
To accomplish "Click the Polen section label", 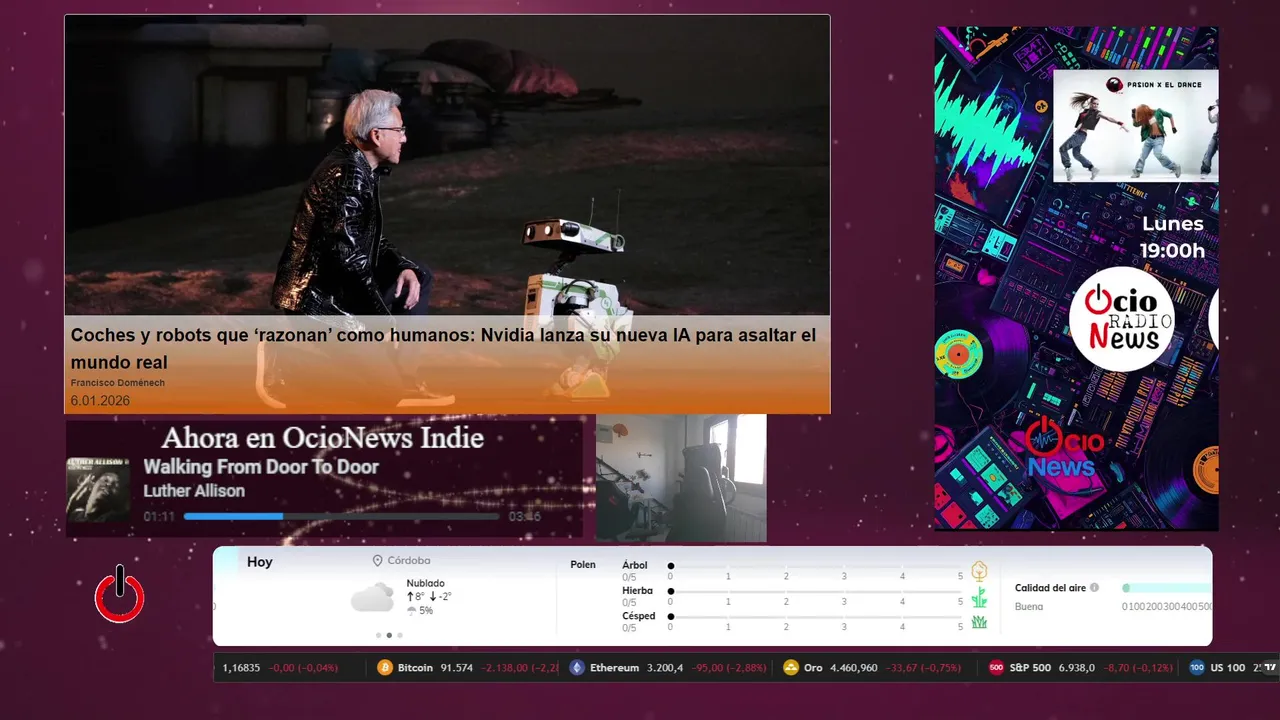I will pyautogui.click(x=583, y=565).
